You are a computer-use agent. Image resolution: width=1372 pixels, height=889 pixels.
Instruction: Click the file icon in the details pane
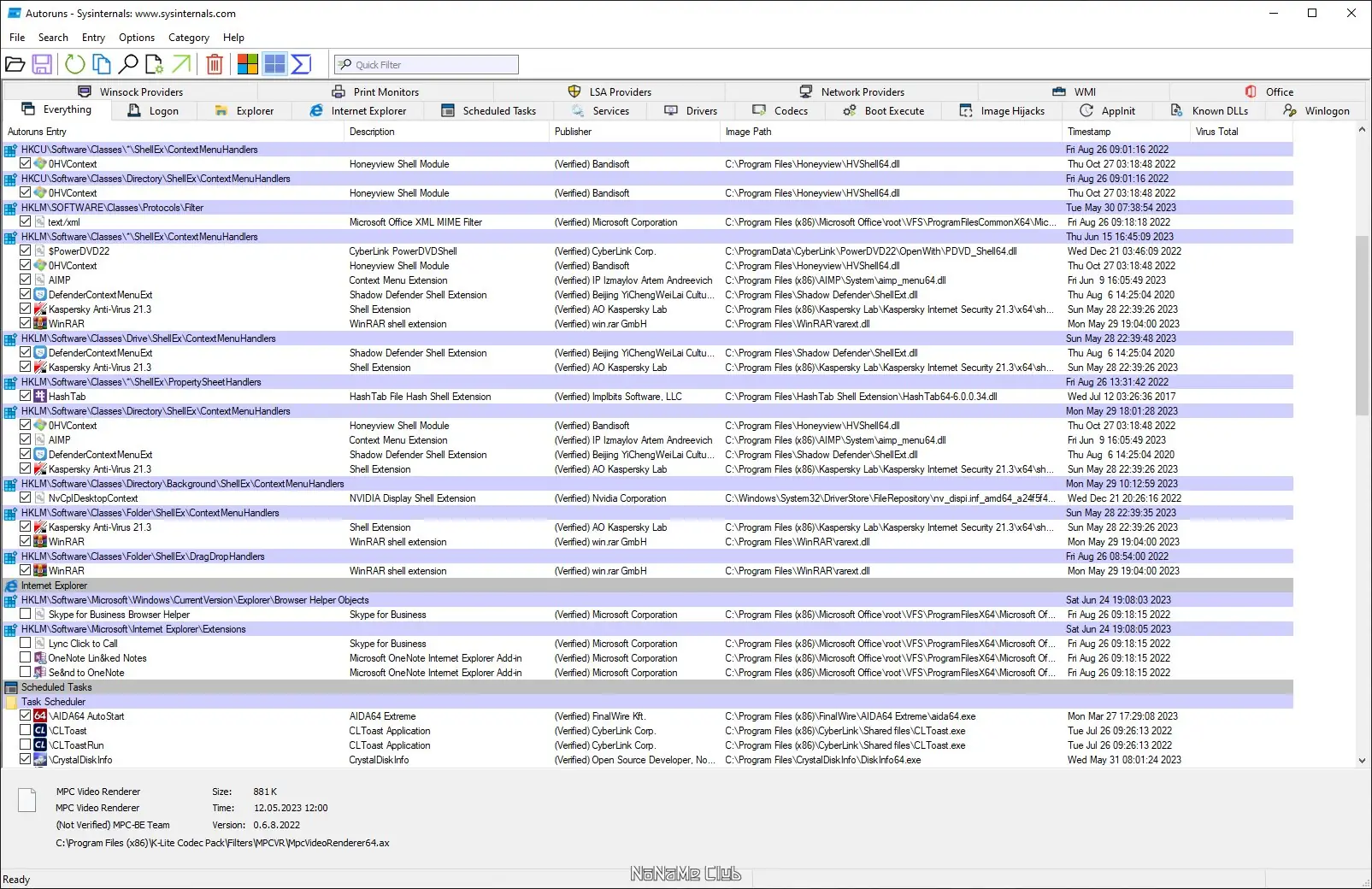click(27, 799)
